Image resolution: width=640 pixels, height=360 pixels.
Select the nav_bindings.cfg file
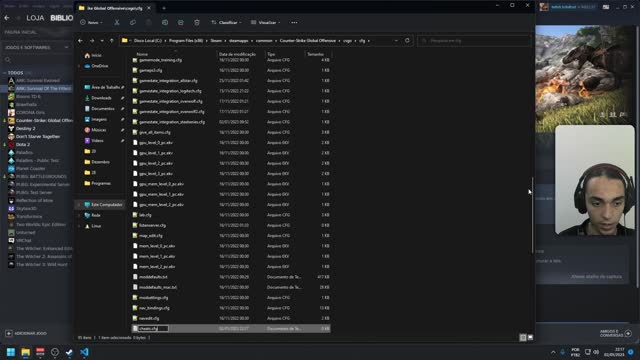pos(154,308)
